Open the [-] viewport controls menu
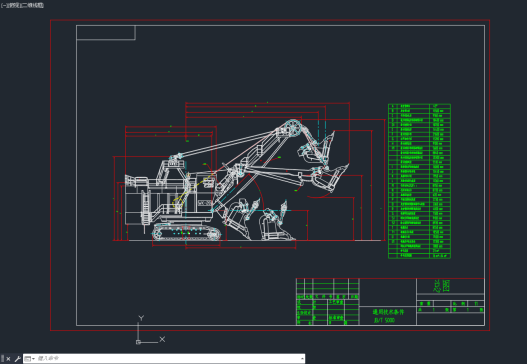527x364 pixels. pyautogui.click(x=3, y=5)
